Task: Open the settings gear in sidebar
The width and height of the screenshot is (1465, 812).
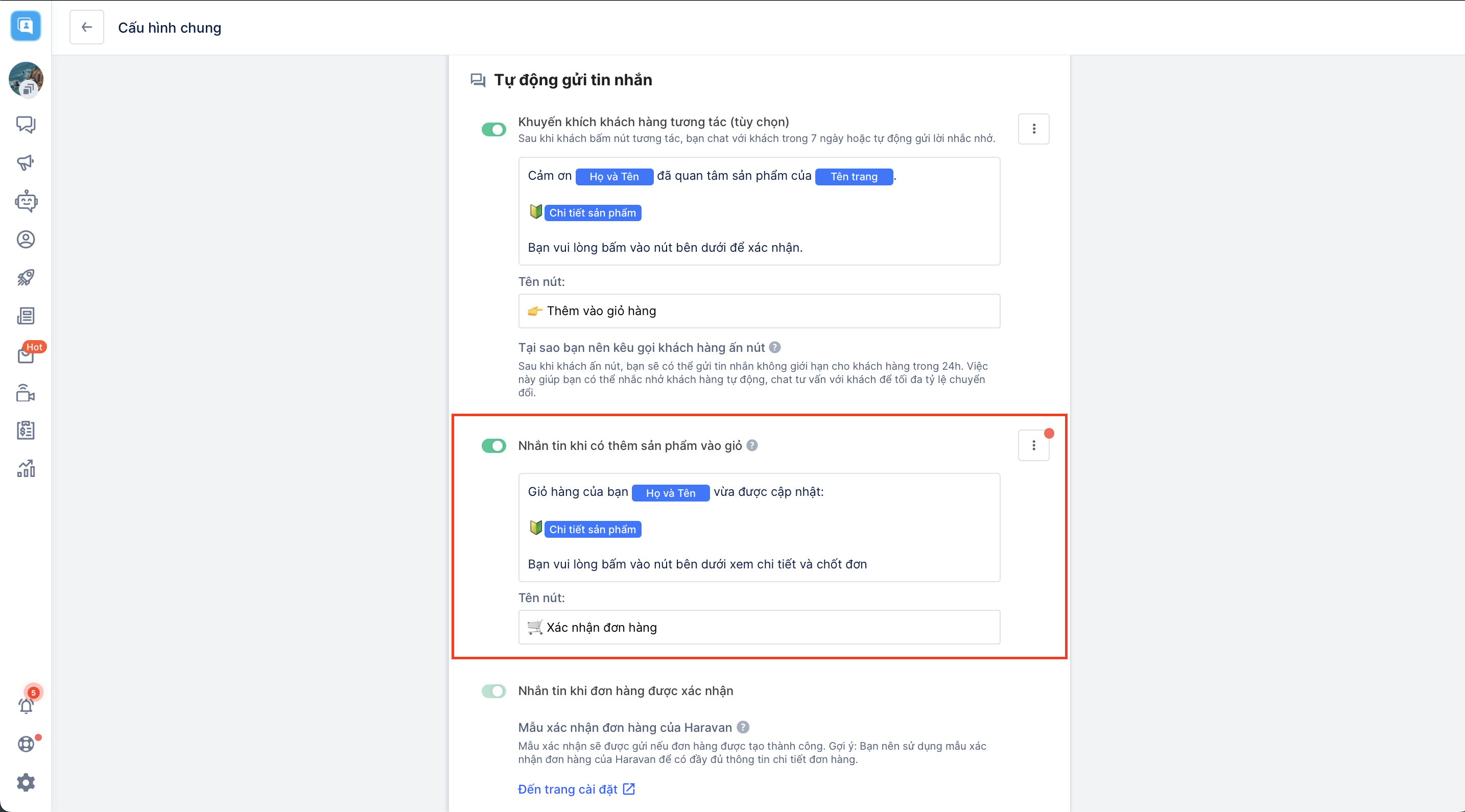Action: [26, 782]
